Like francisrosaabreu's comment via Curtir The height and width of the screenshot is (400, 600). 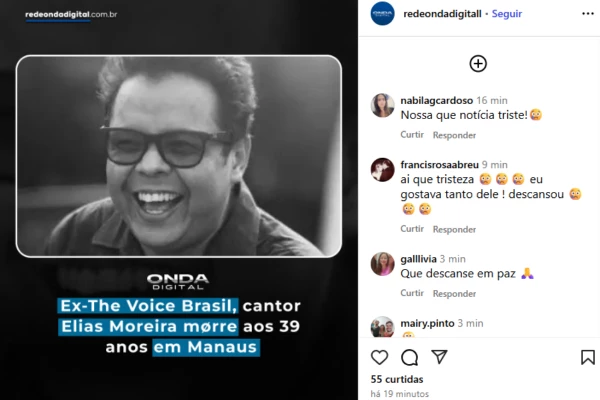(412, 229)
